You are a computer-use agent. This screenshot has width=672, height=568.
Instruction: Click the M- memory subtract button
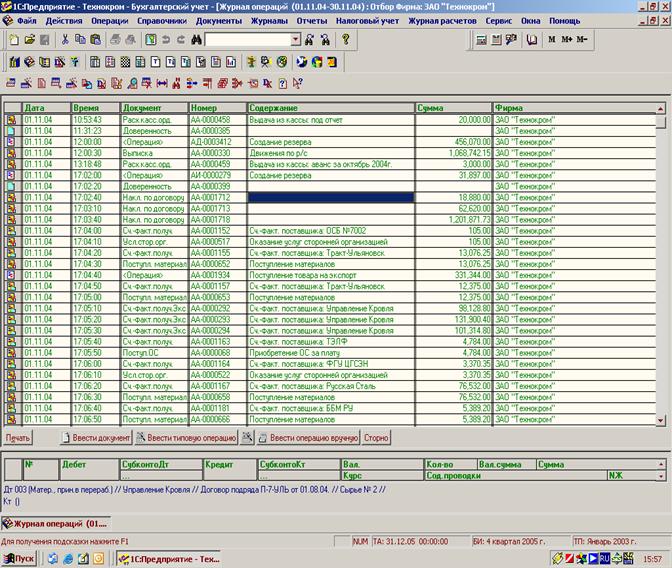pyautogui.click(x=584, y=39)
